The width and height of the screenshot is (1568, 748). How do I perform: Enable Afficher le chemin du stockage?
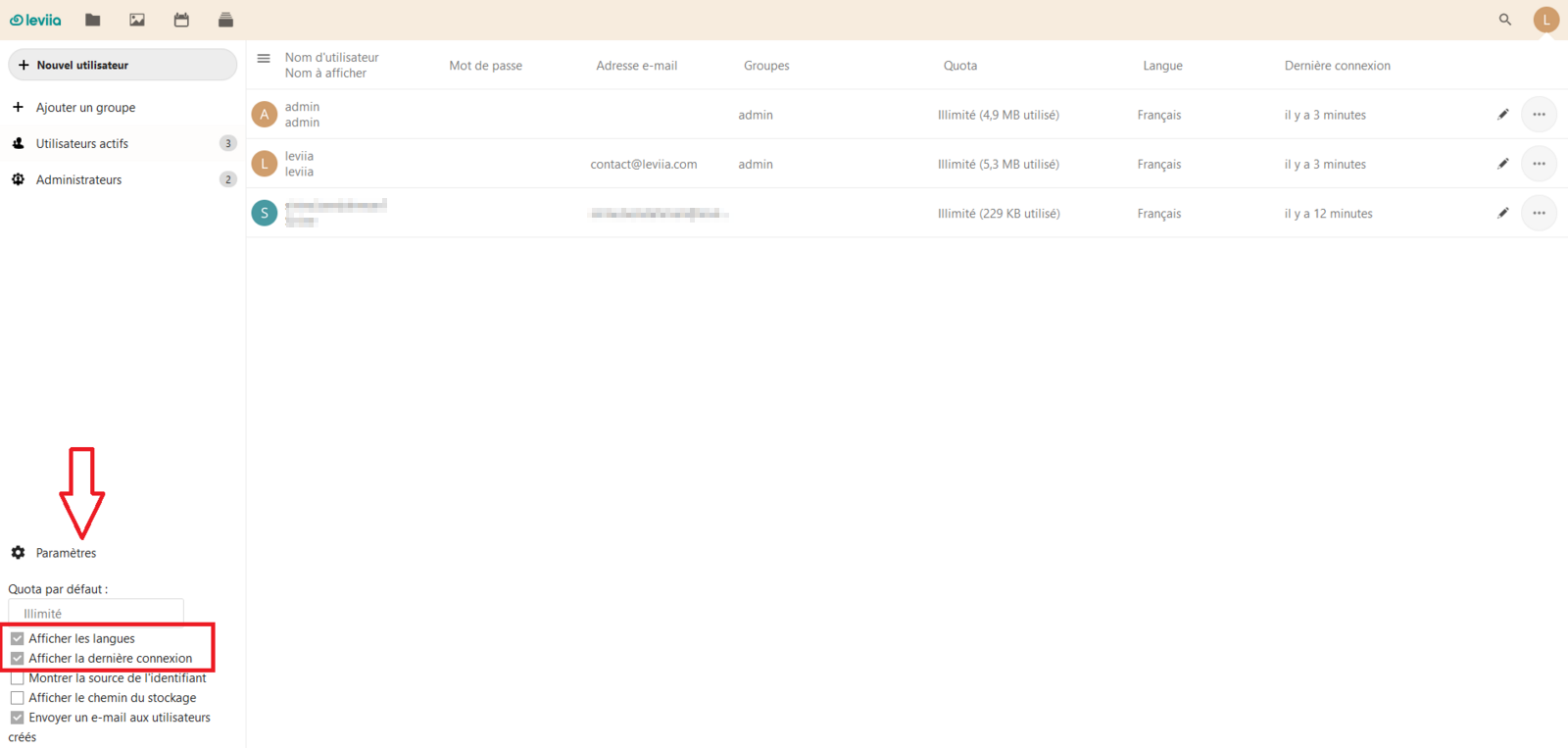point(18,698)
